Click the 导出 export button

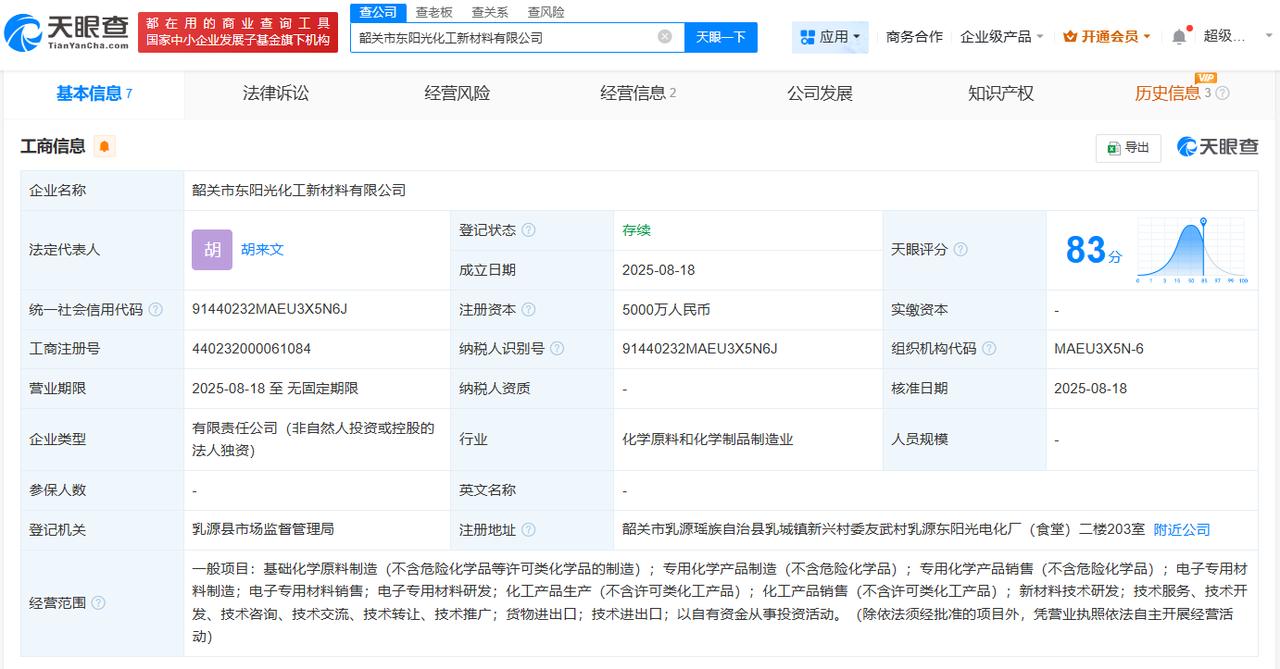point(1129,147)
